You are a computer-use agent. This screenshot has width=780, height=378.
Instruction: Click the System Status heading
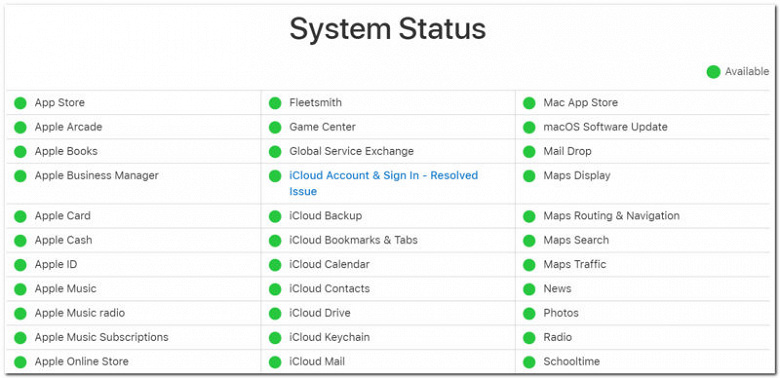click(388, 28)
